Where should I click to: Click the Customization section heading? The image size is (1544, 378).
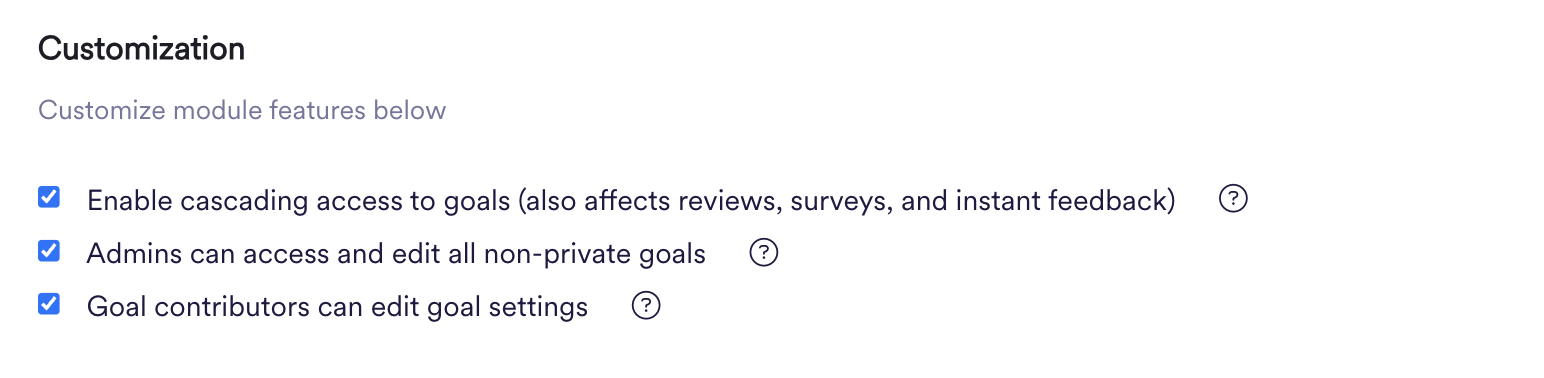[x=141, y=49]
